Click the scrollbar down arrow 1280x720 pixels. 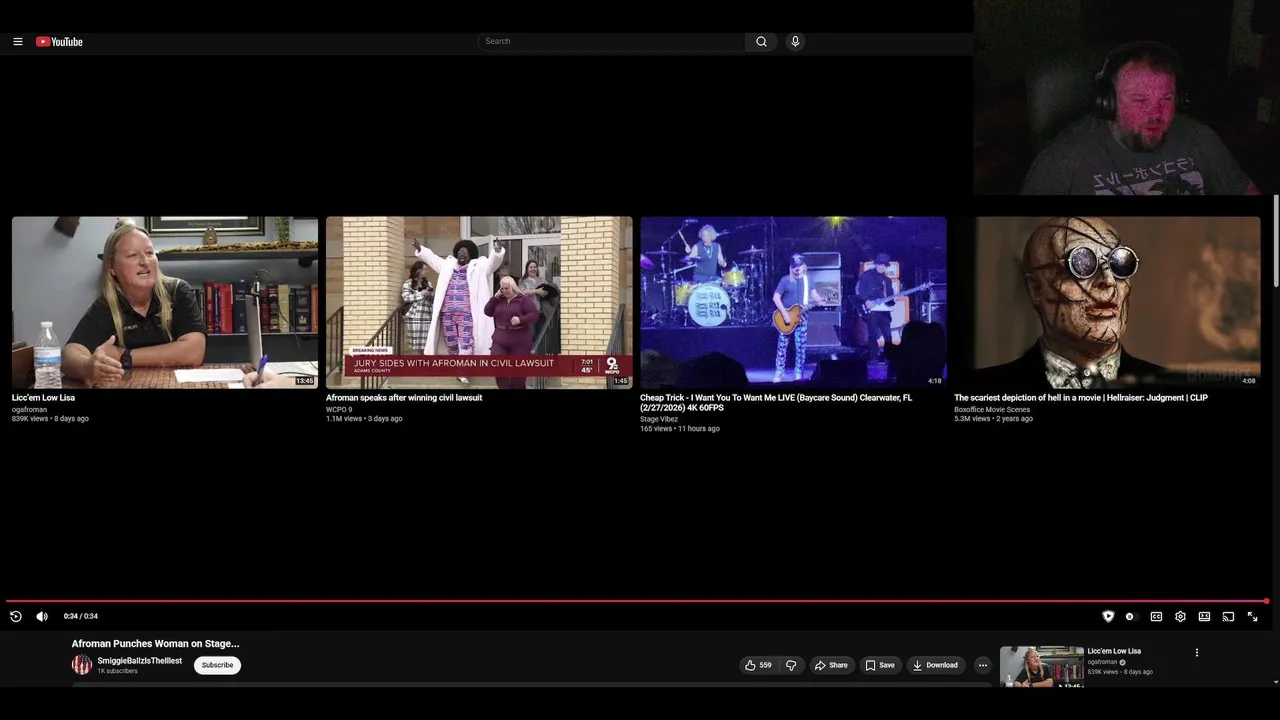[x=1275, y=682]
